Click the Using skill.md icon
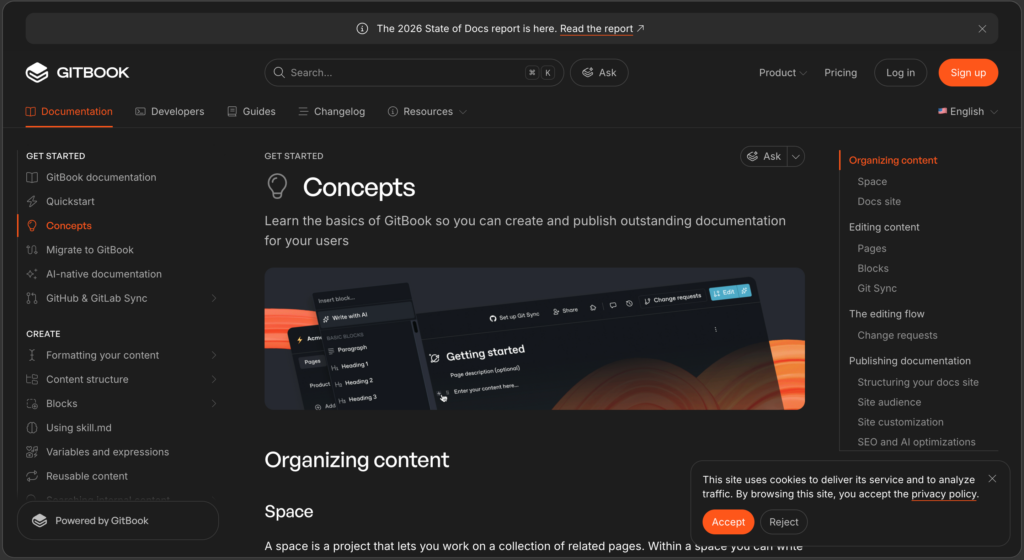This screenshot has height=560, width=1024. click(x=32, y=428)
